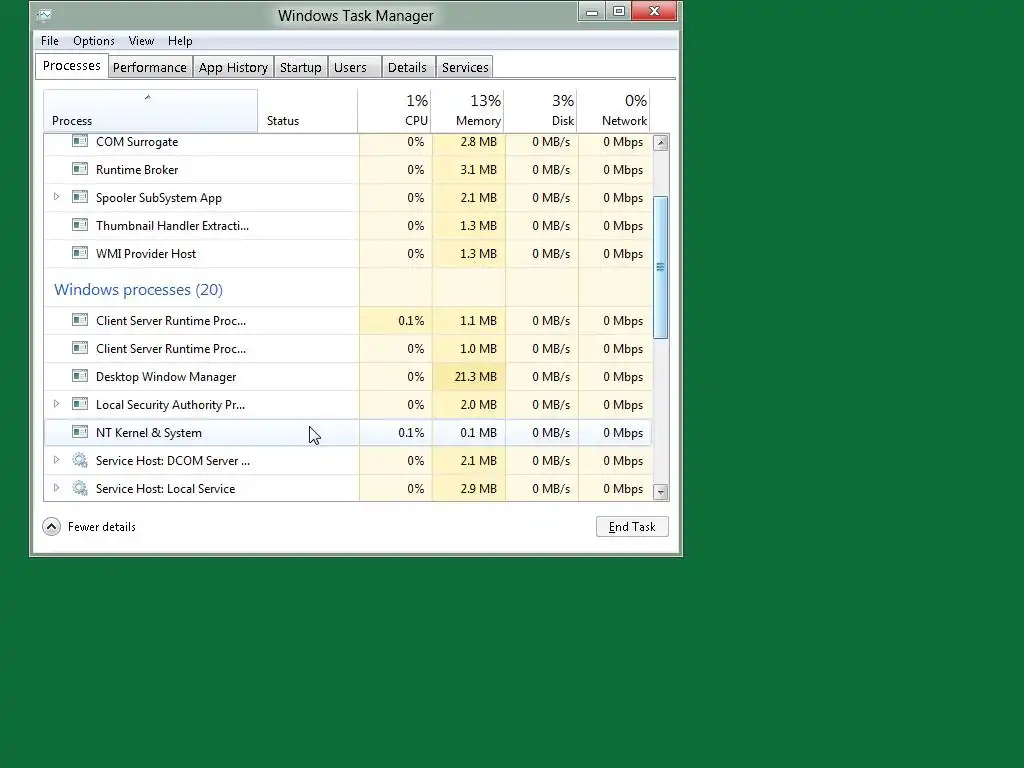This screenshot has height=768, width=1024.
Task: Select the Windows processes (20) group heading
Action: [x=138, y=289]
